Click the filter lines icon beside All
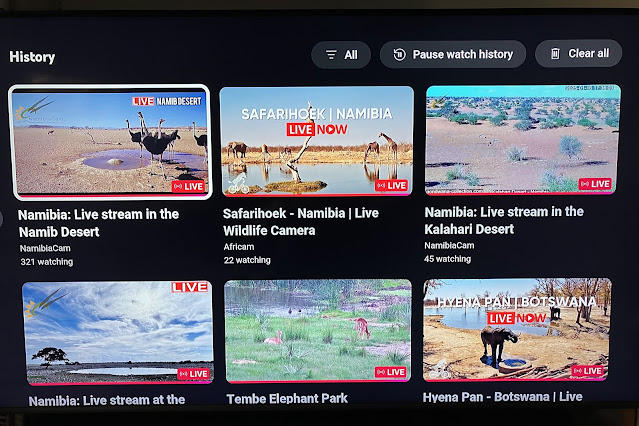Screen dimensions: 639x426 point(331,55)
